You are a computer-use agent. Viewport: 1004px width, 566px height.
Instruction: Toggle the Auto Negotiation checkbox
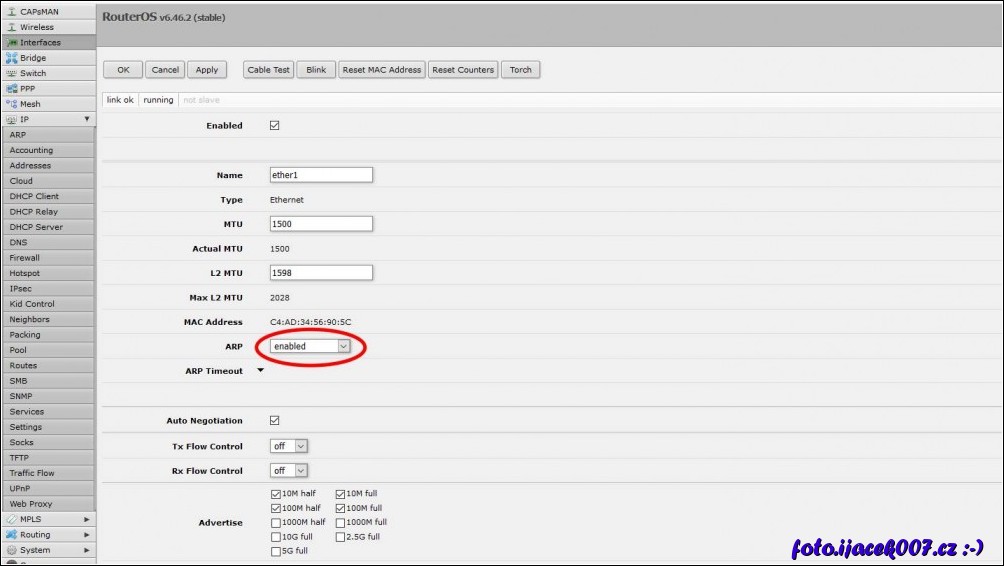click(275, 421)
